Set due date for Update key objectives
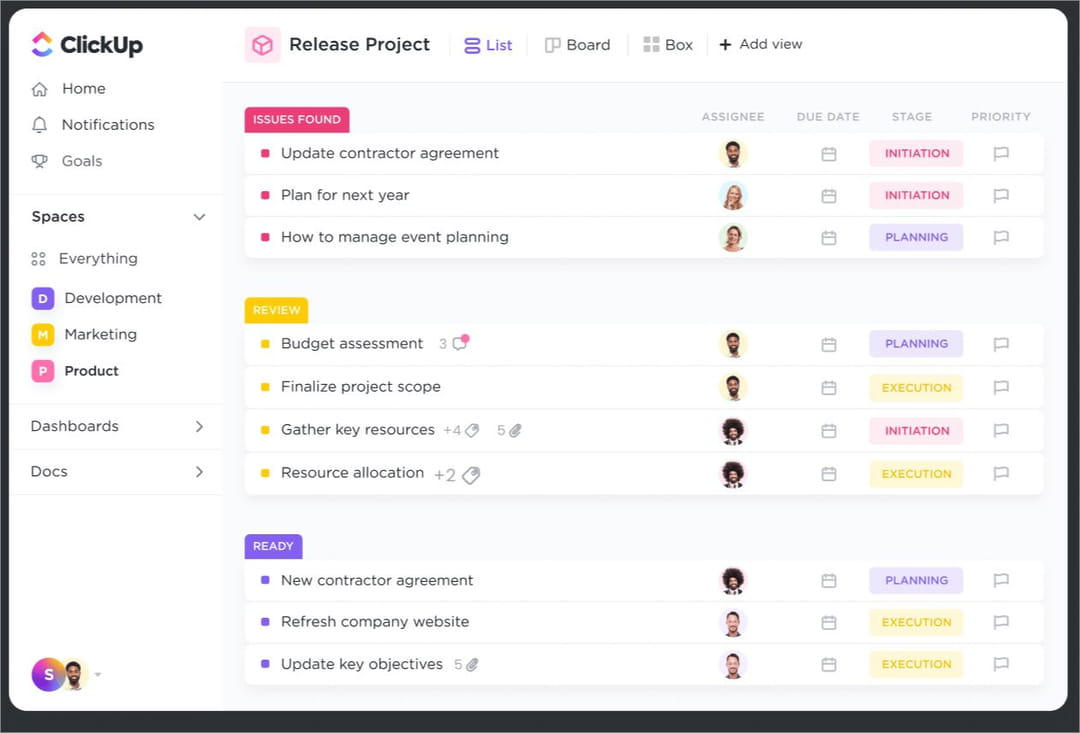Screen dimensions: 1080x733 coord(829,665)
